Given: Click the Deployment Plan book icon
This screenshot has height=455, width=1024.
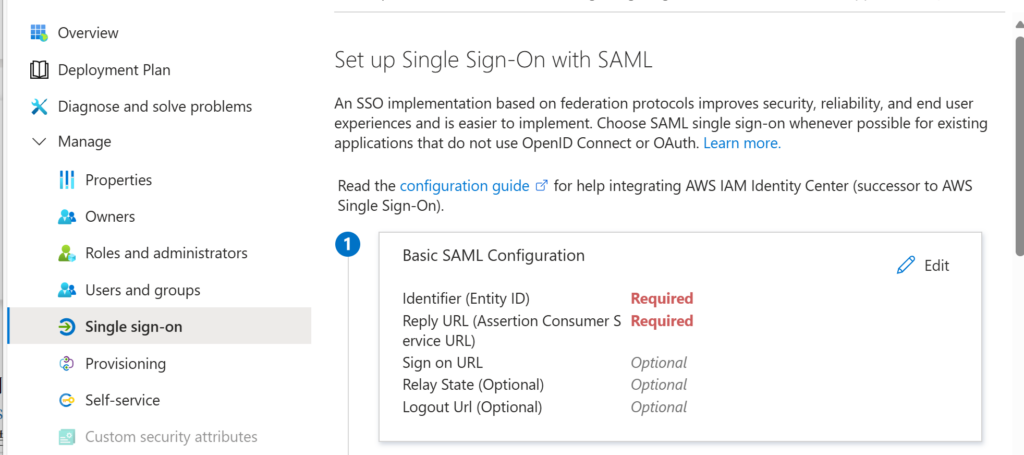Looking at the screenshot, I should coord(39,70).
